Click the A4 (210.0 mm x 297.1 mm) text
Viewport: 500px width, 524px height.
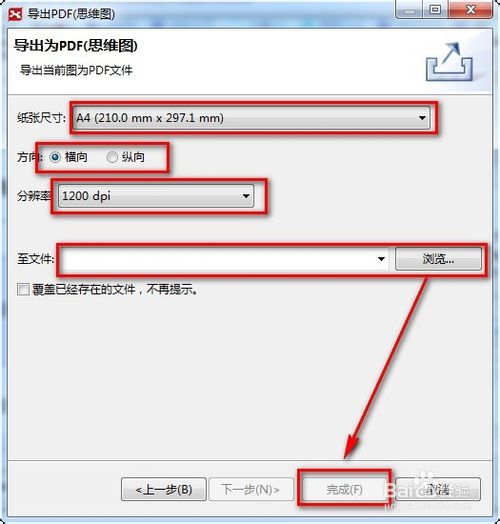coord(150,118)
